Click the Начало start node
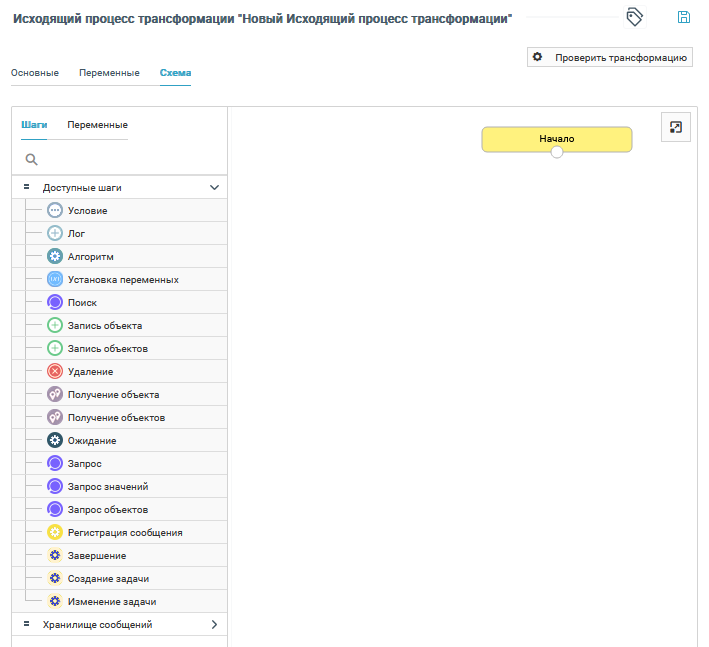This screenshot has height=647, width=709. pos(556,138)
